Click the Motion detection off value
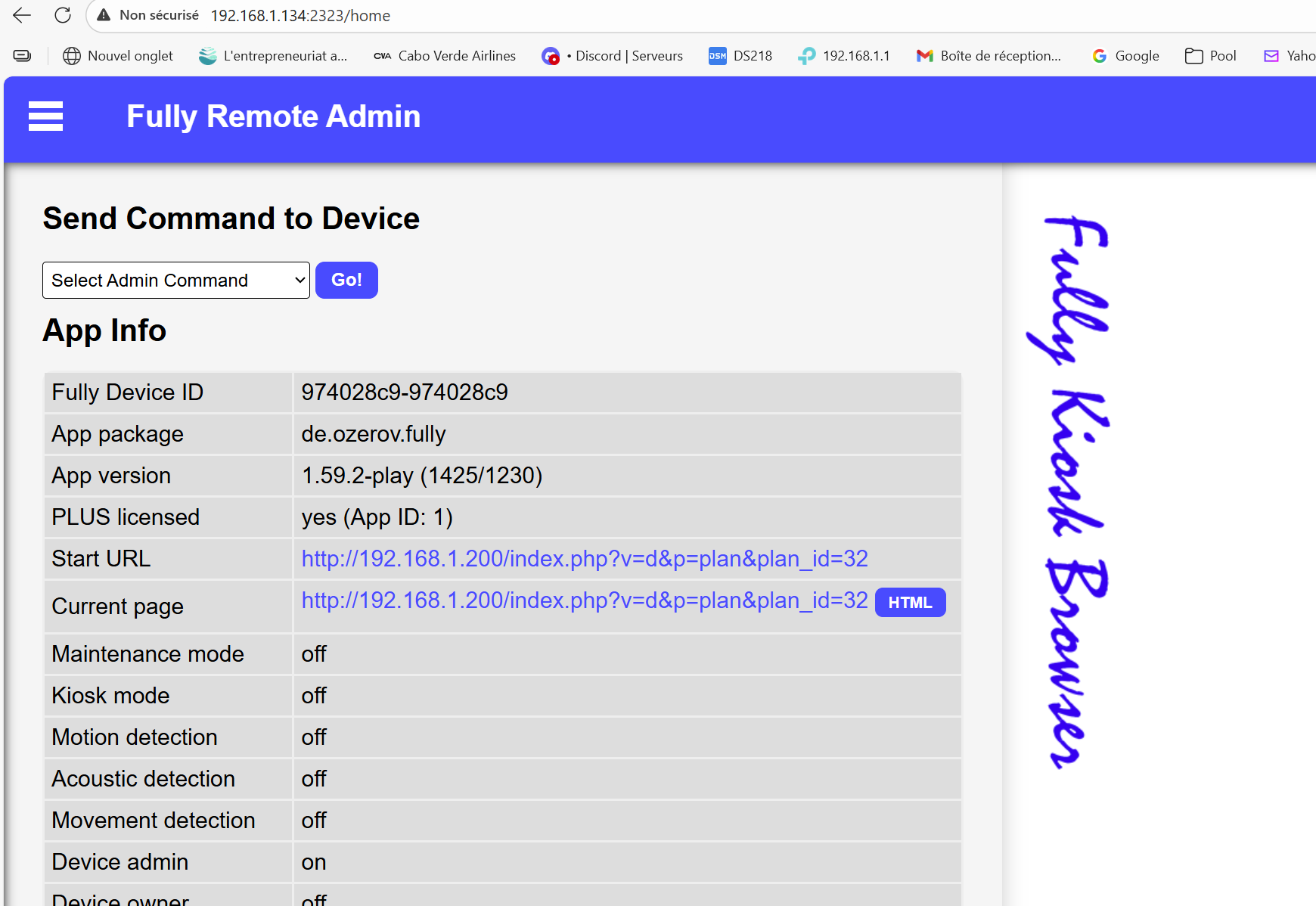Screen dimensions: 1316x906 [x=314, y=737]
